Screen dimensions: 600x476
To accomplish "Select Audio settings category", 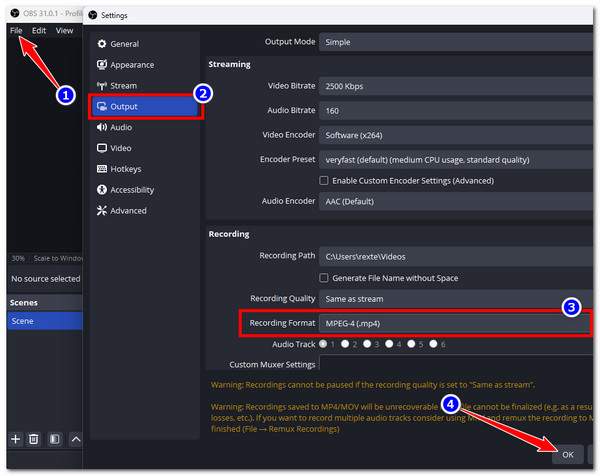I will [x=145, y=127].
